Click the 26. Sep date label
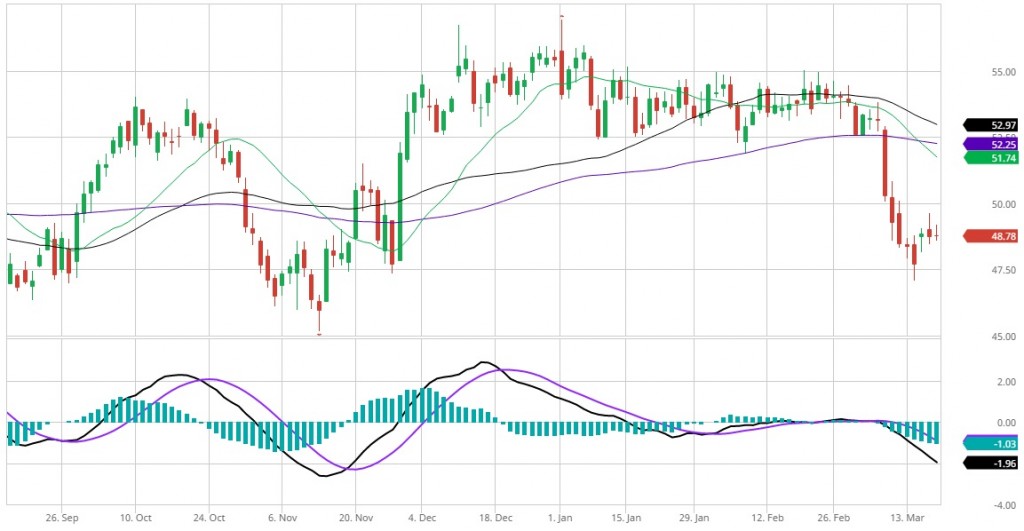This screenshot has width=1024, height=531. pos(62,517)
